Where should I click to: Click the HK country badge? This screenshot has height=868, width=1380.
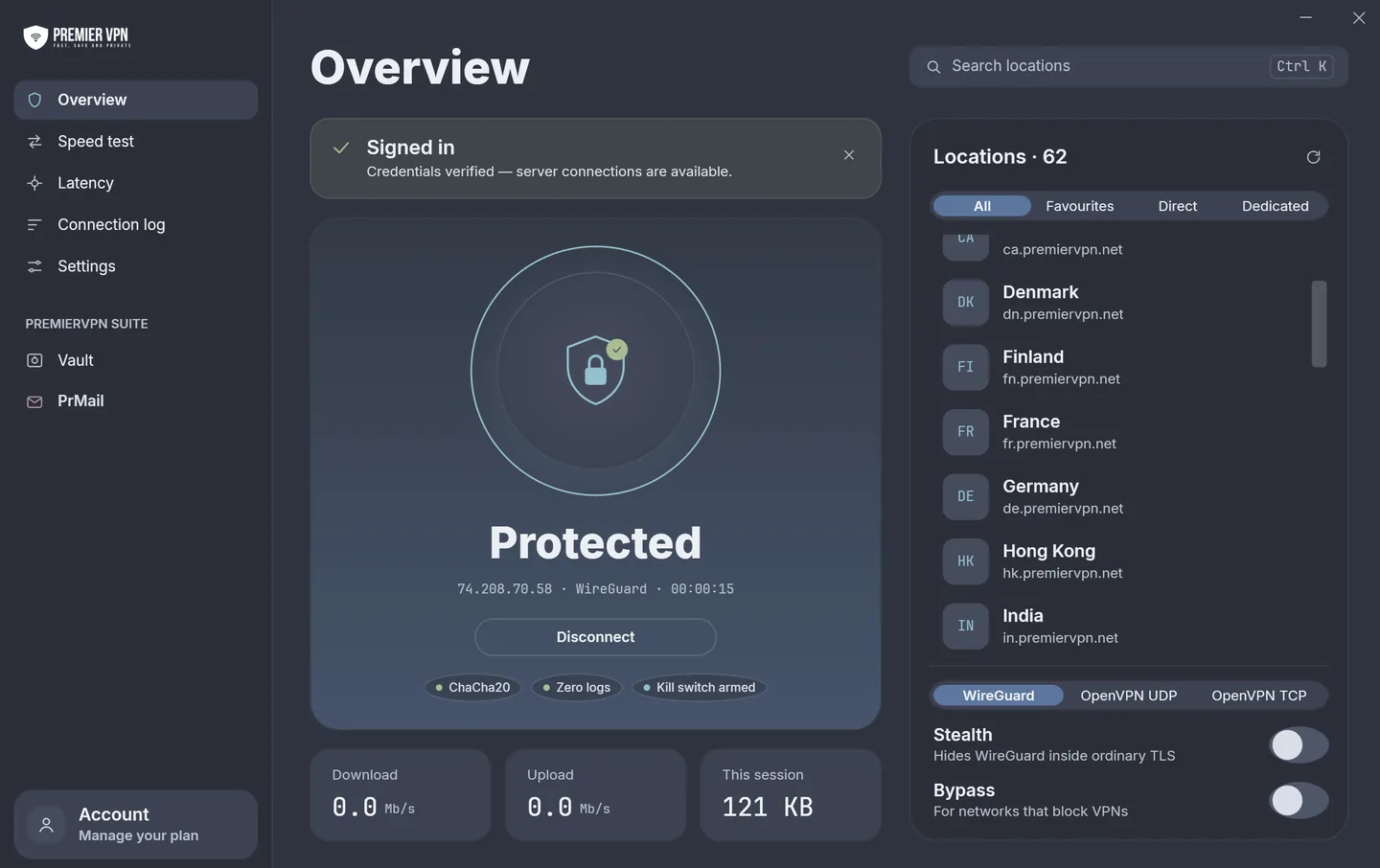[x=966, y=561]
